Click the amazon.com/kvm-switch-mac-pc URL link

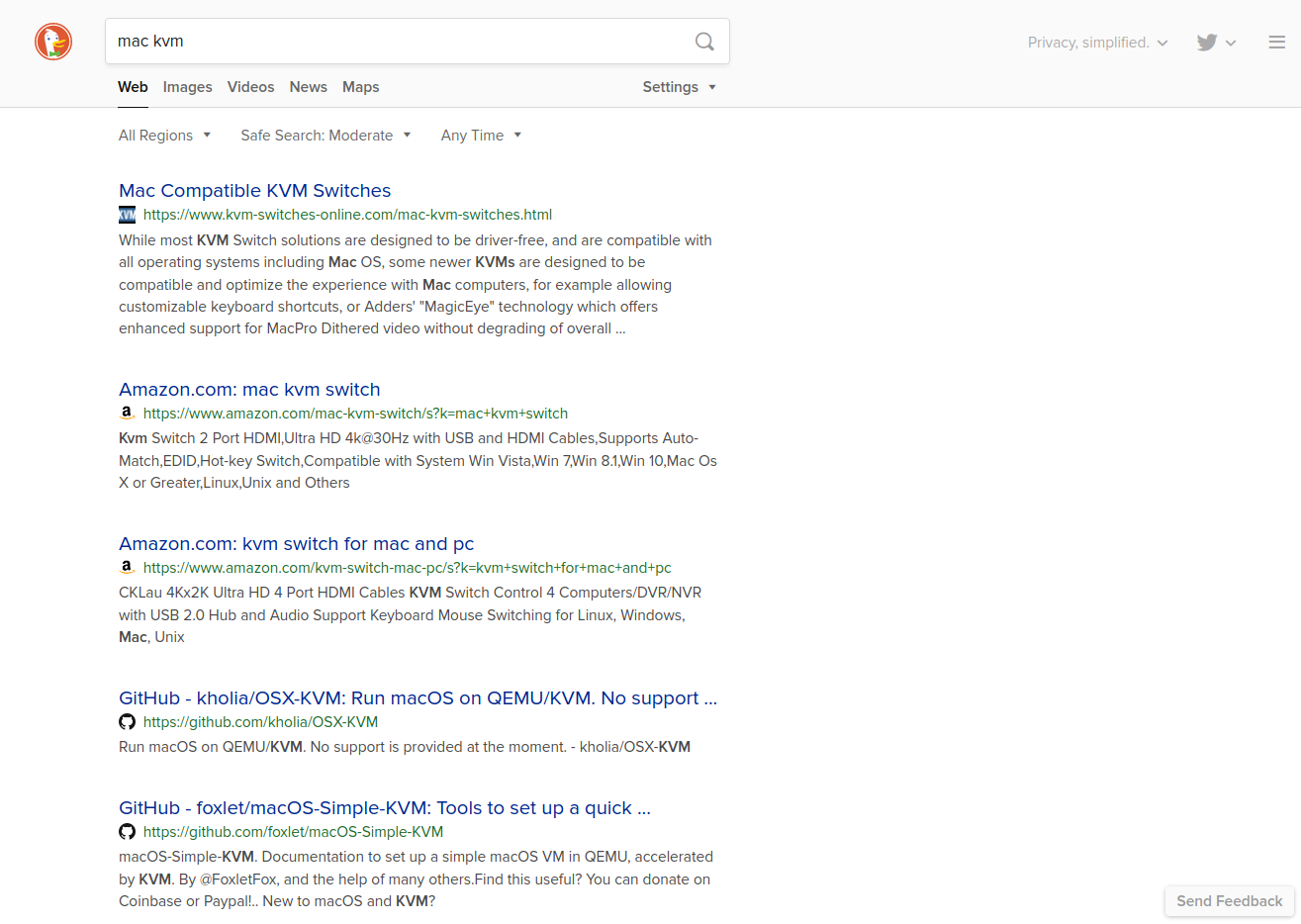tap(408, 568)
